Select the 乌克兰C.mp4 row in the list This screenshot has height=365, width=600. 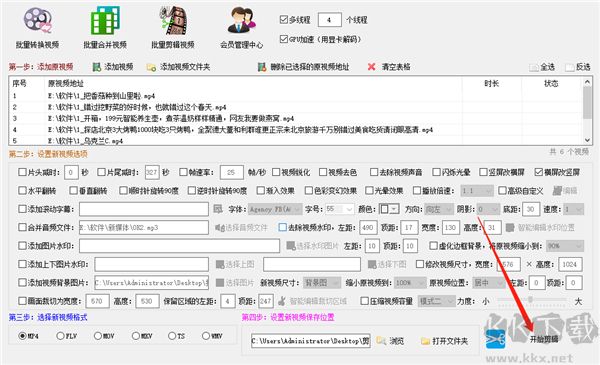coord(234,140)
